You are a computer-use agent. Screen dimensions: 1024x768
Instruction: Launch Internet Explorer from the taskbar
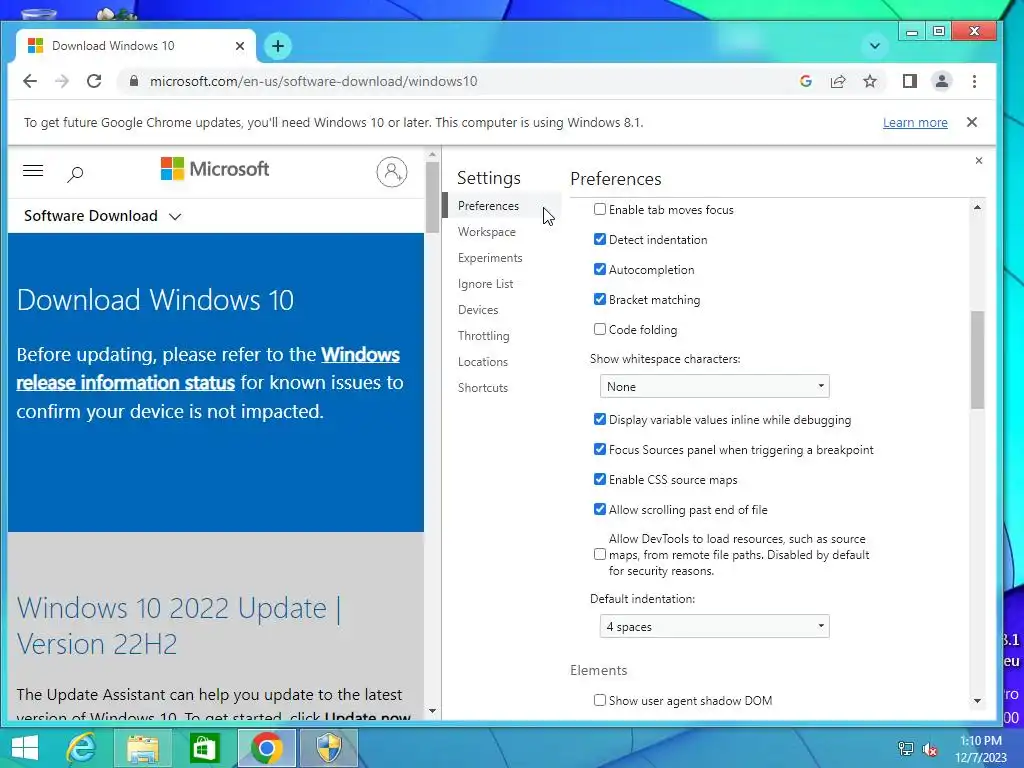(82, 748)
